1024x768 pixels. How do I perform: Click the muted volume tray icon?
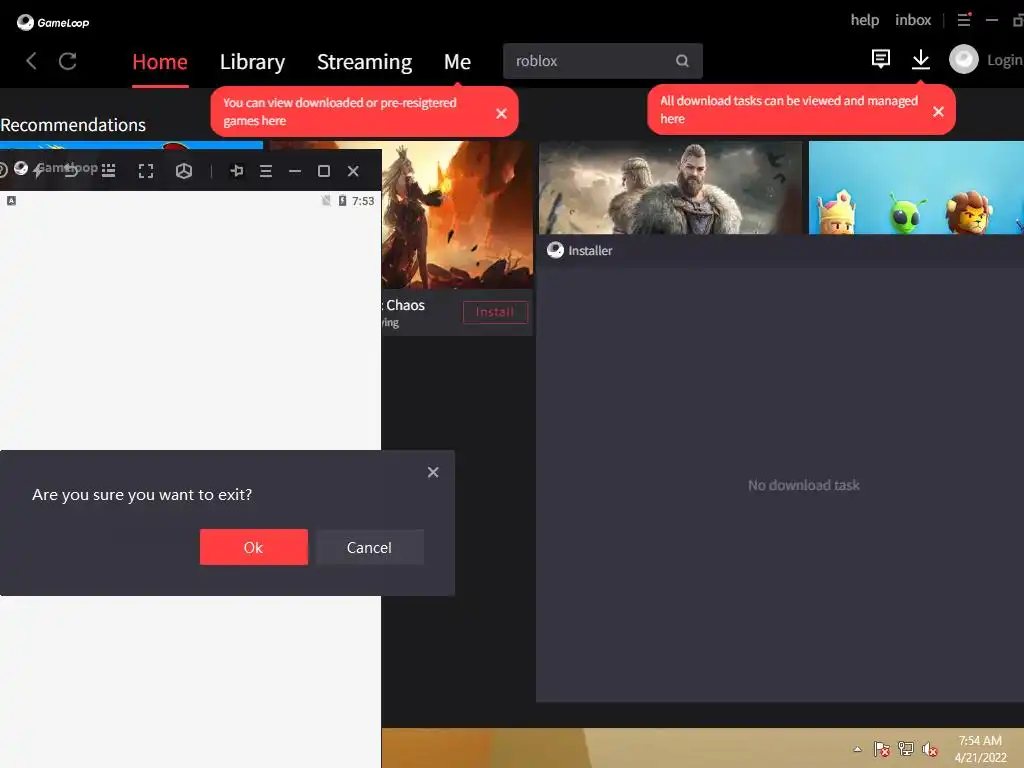tap(930, 749)
